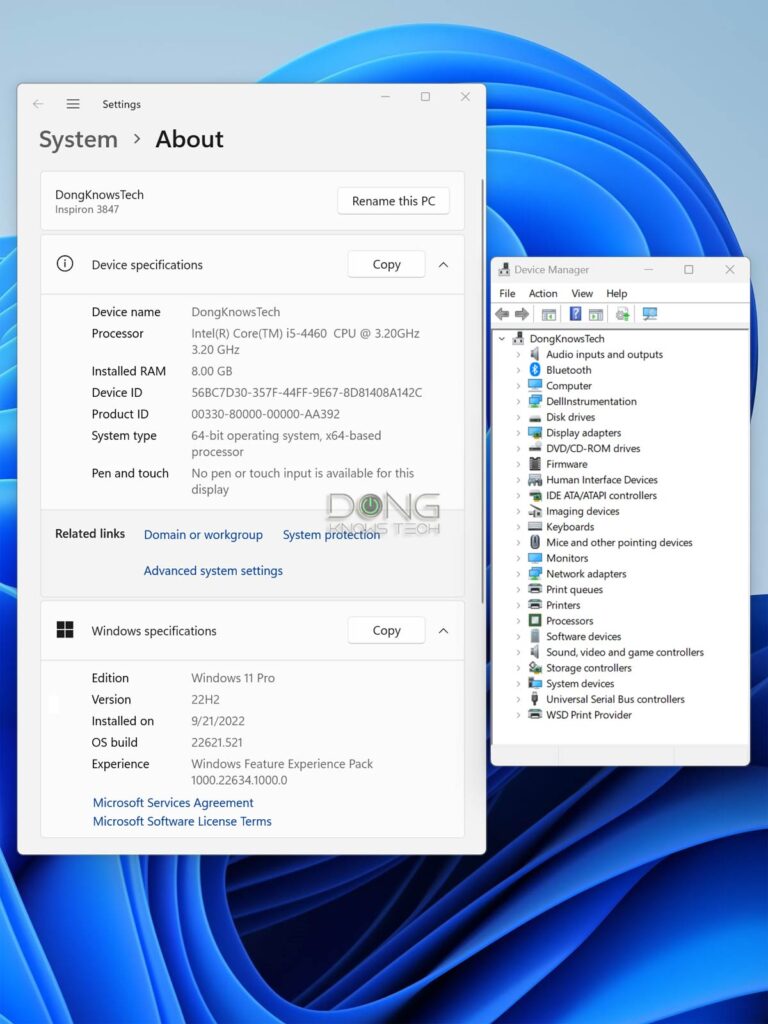The image size is (768, 1024).
Task: Click System in the Settings breadcrumb
Action: tap(78, 139)
